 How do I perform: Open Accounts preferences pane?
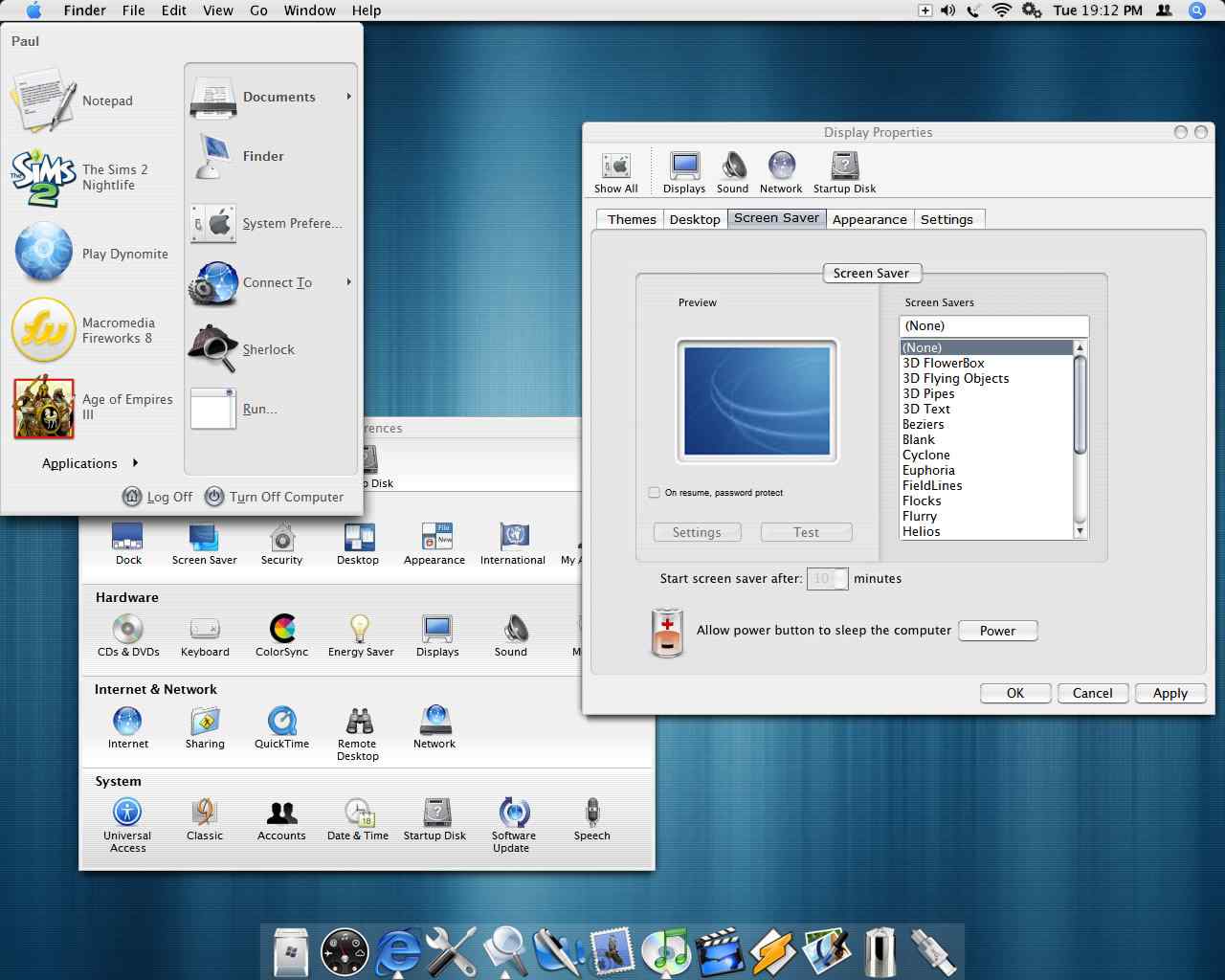pos(281,820)
